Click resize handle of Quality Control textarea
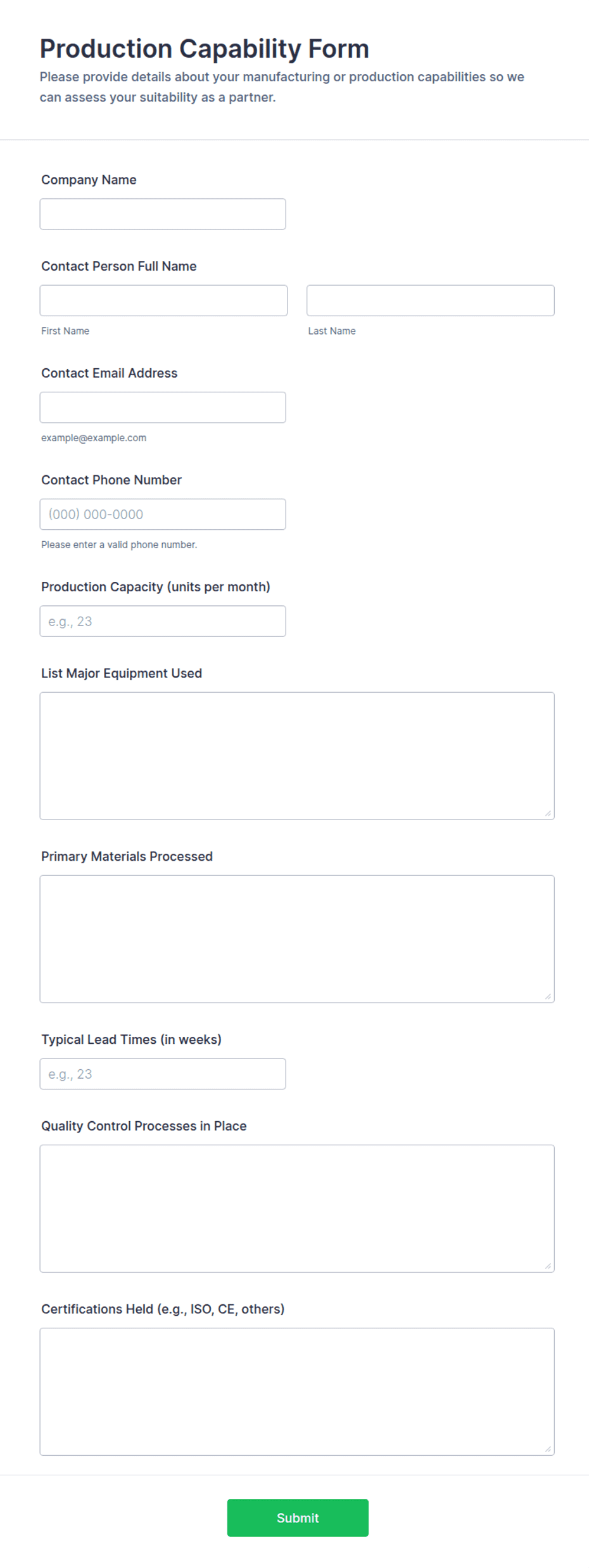This screenshot has height=1568, width=589. (548, 1266)
